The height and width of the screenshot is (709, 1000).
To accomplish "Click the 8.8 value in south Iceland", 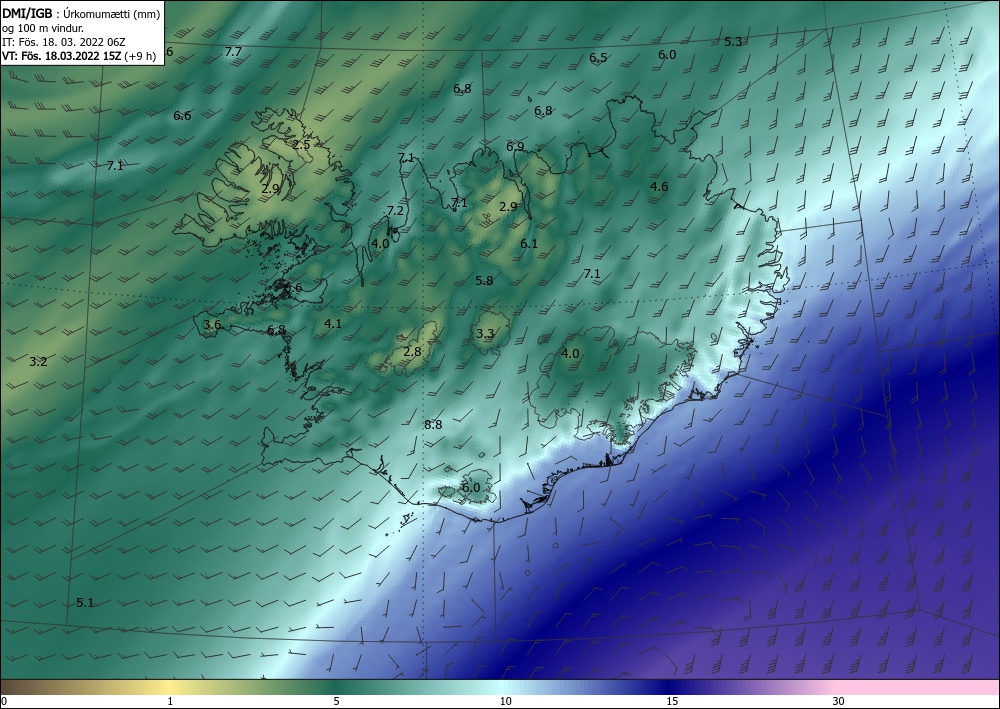I will (x=433, y=425).
